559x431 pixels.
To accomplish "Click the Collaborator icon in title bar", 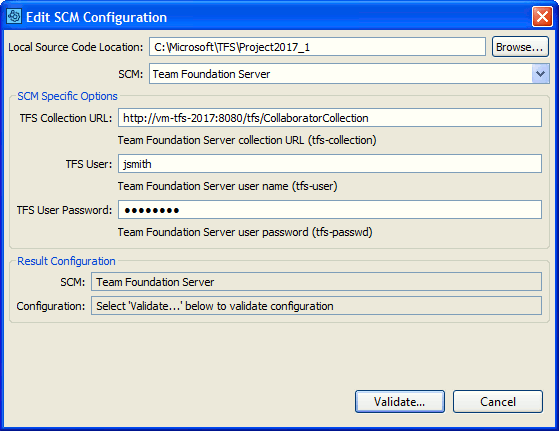I will point(14,16).
